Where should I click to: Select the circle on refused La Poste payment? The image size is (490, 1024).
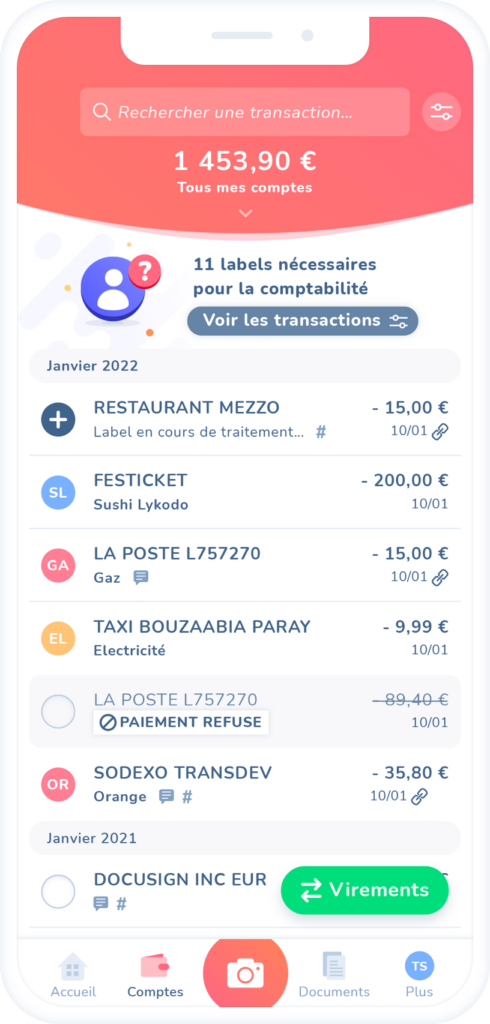58,712
